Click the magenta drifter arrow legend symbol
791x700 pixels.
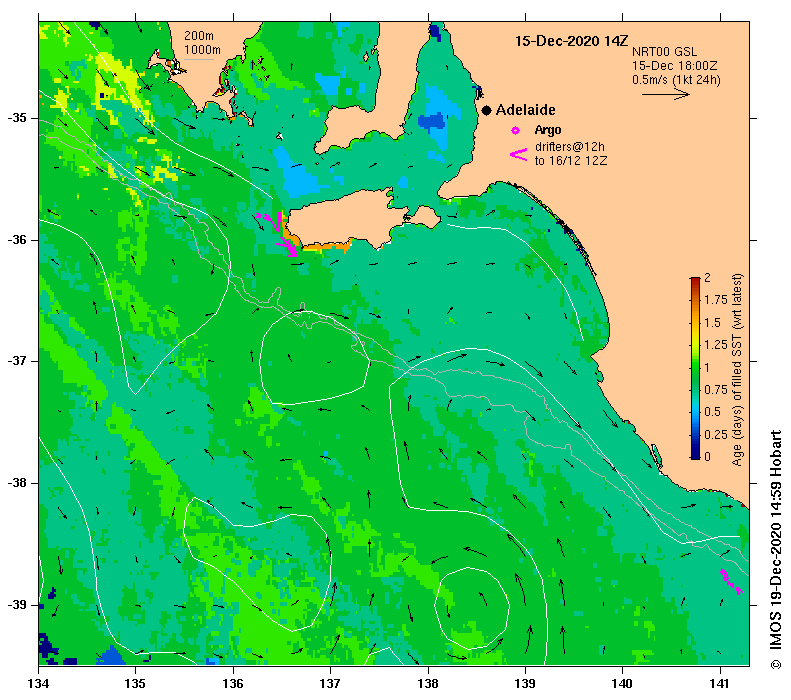[x=519, y=154]
